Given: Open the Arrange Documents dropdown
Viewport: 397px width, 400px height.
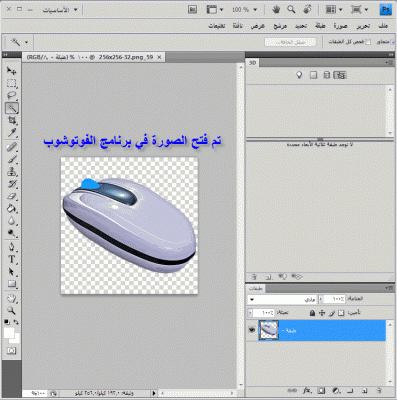Looking at the screenshot, I should click(x=334, y=10).
